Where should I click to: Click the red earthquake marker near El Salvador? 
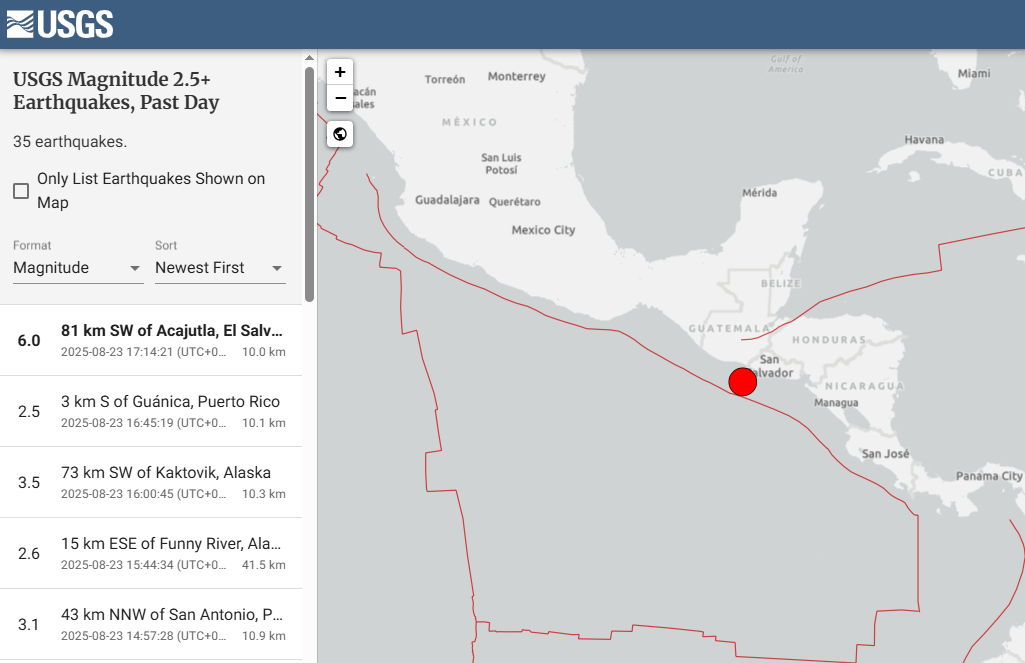[x=742, y=382]
